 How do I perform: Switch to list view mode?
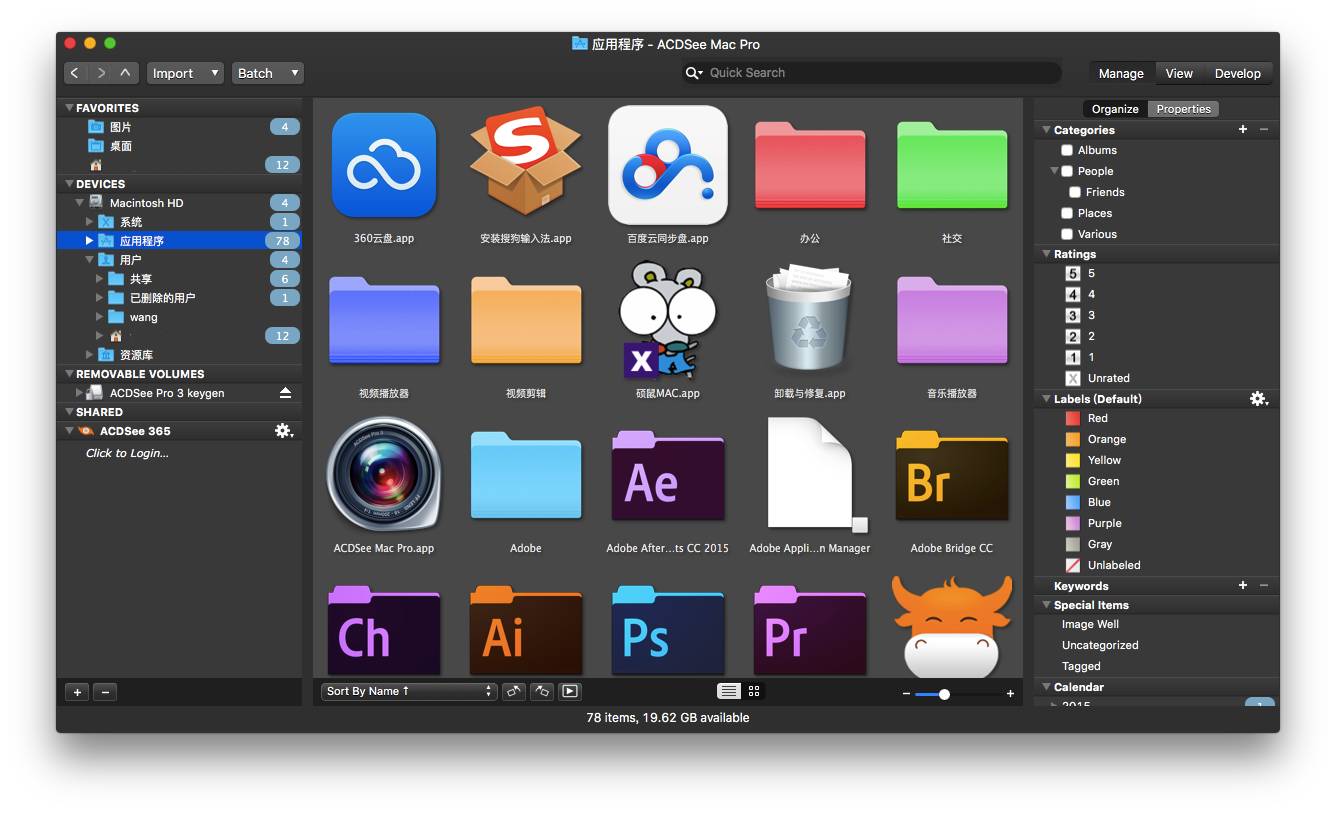[729, 691]
